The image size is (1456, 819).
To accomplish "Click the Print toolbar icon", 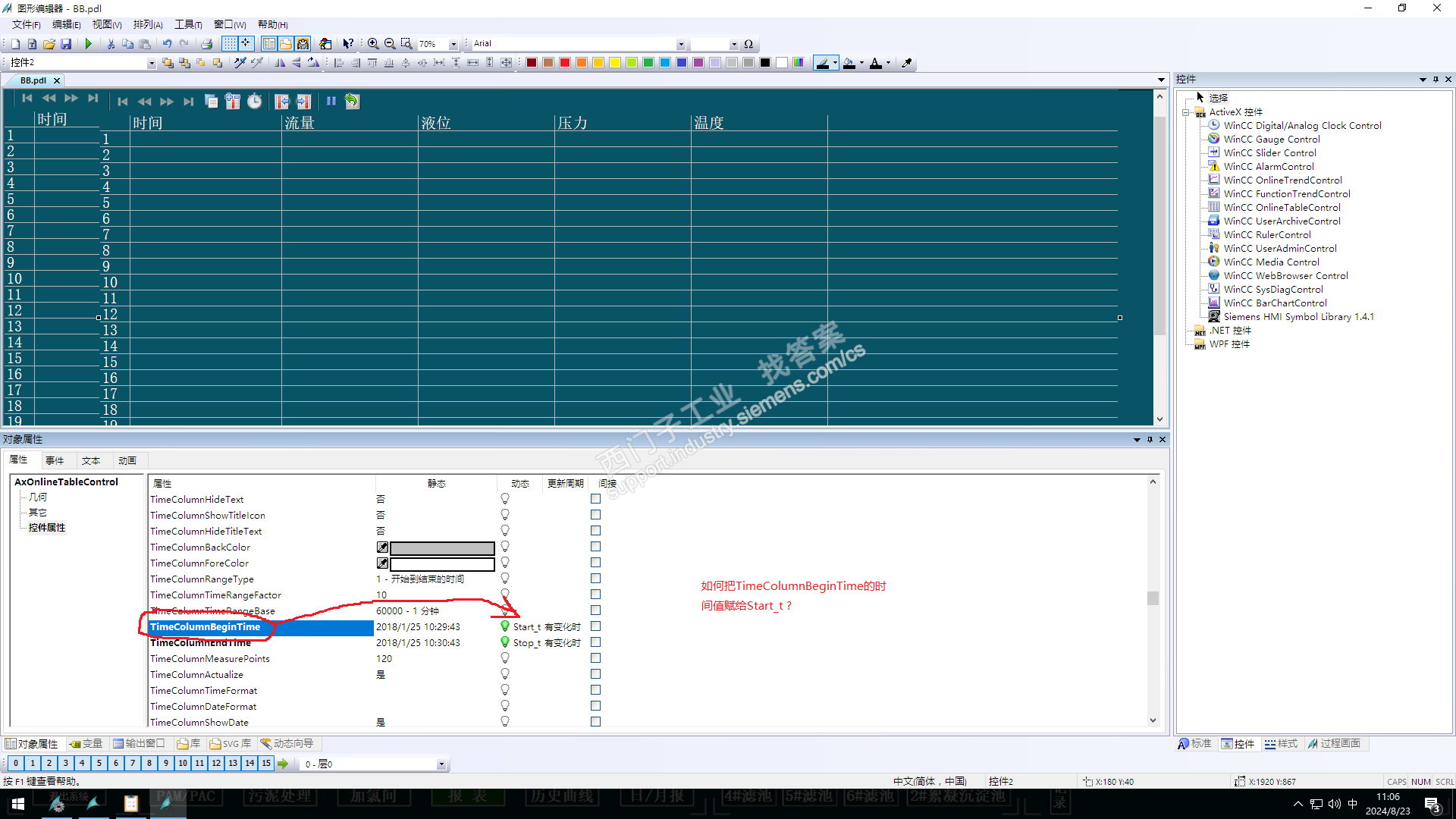I will [x=206, y=44].
